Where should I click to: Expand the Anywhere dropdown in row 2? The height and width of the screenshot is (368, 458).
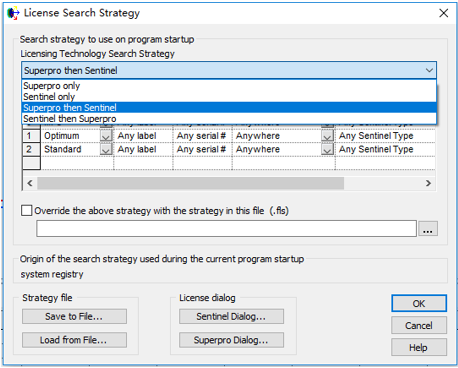point(327,149)
